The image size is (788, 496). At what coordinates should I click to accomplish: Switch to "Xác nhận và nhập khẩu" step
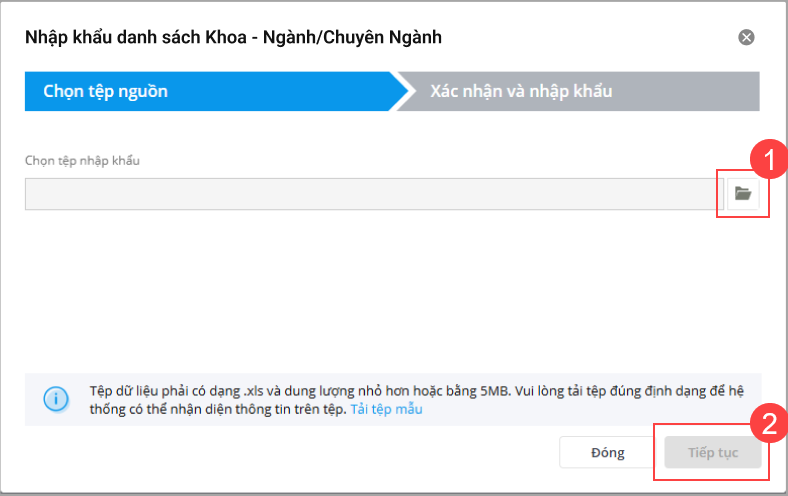pyautogui.click(x=521, y=92)
